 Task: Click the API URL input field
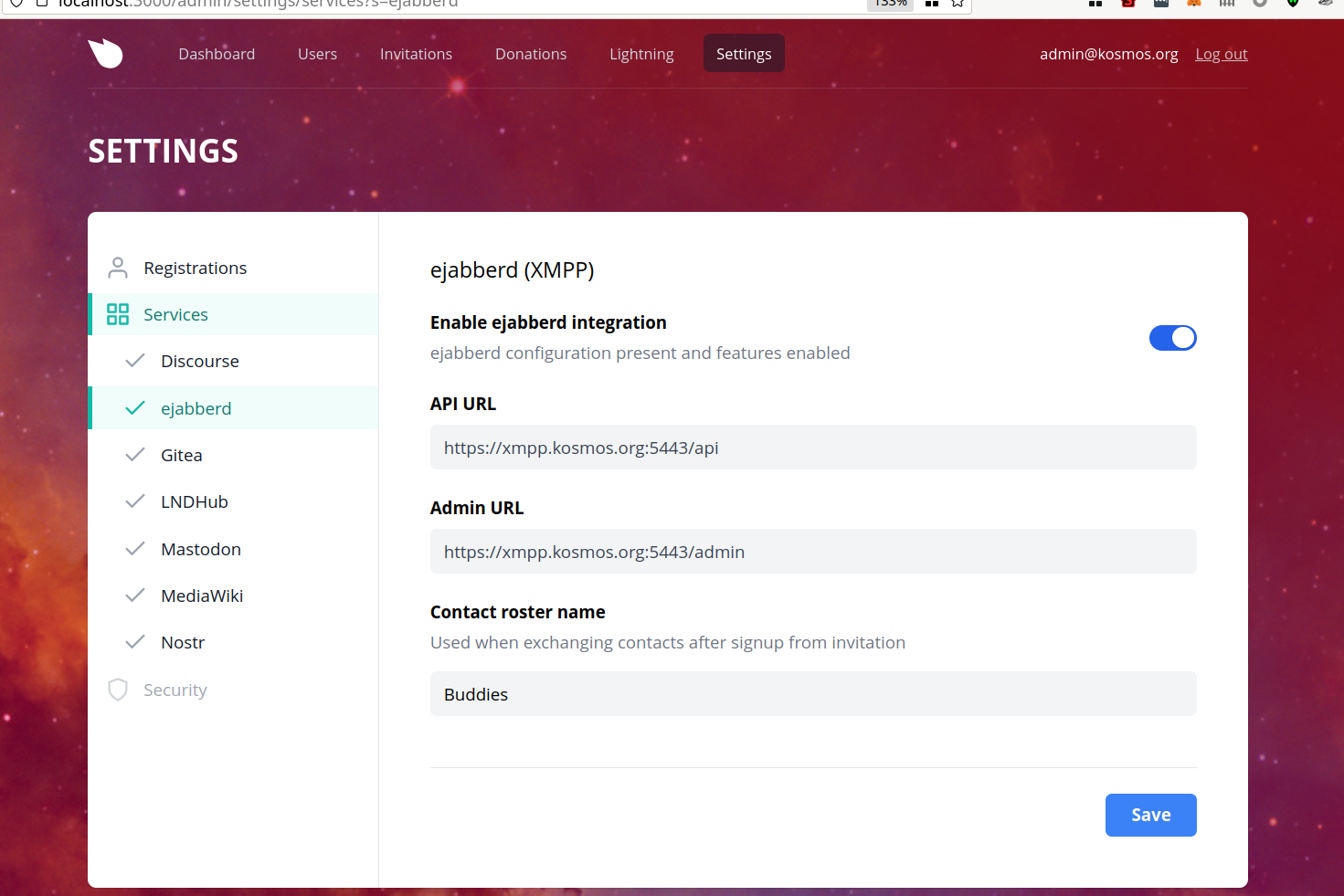click(x=812, y=448)
